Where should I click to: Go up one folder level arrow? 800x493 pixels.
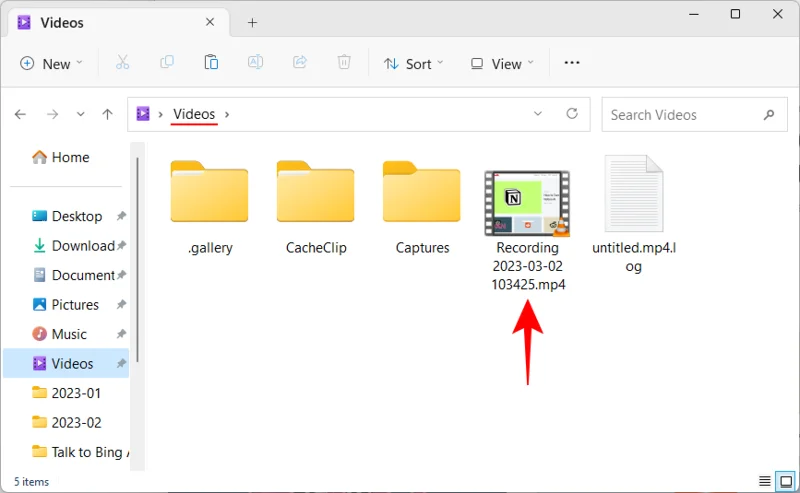click(x=107, y=114)
